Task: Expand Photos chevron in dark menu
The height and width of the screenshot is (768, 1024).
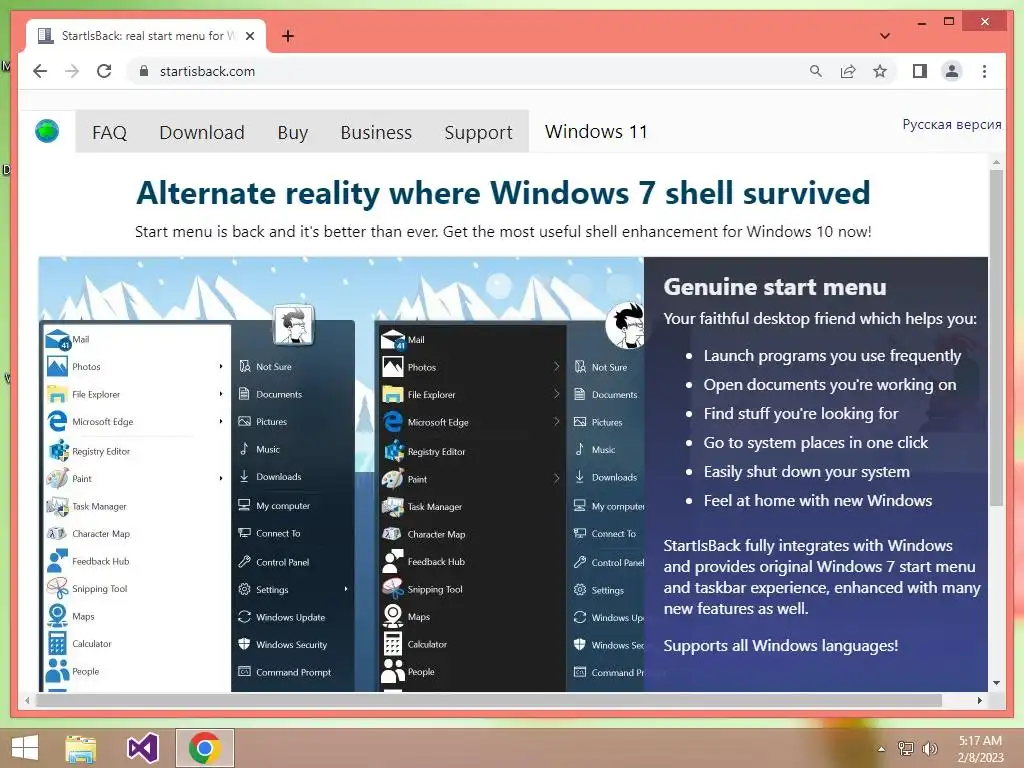Action: tap(556, 367)
